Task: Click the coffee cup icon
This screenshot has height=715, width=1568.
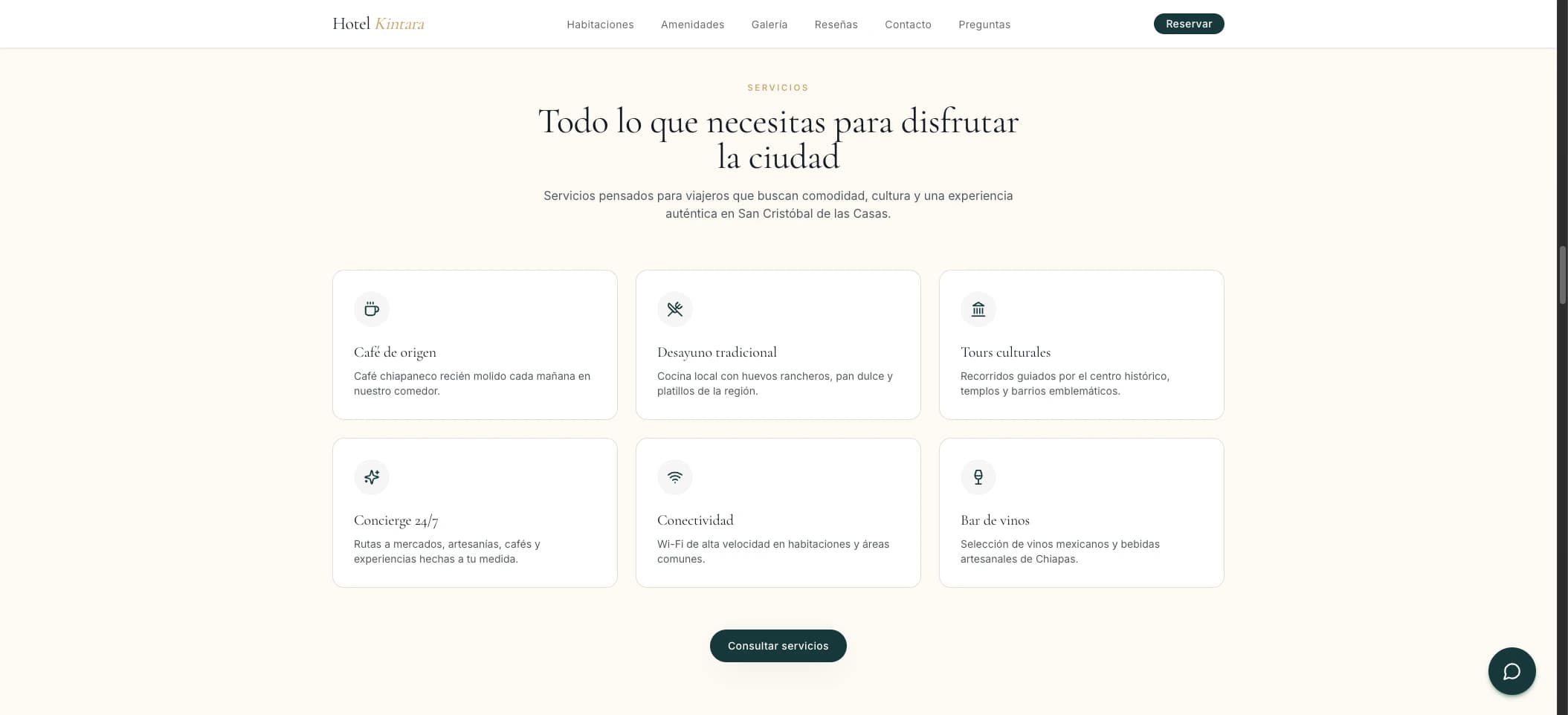Action: coord(372,309)
